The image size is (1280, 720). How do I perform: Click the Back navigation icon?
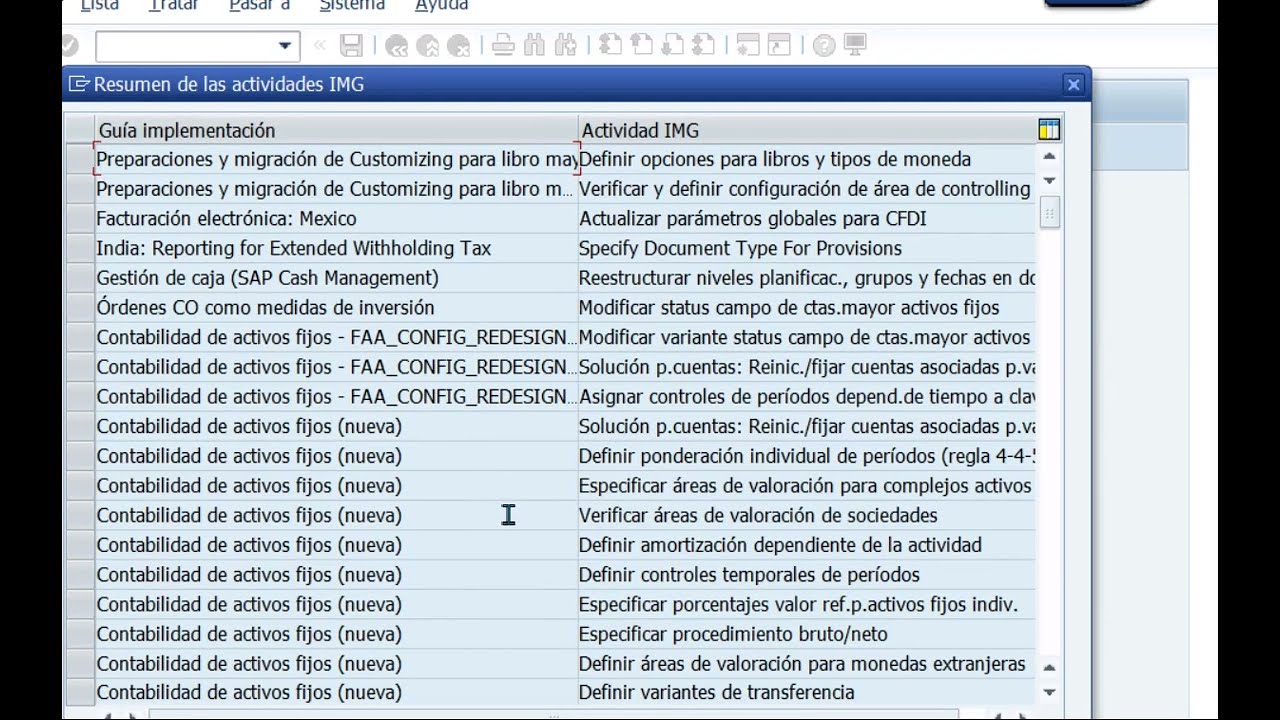point(396,46)
